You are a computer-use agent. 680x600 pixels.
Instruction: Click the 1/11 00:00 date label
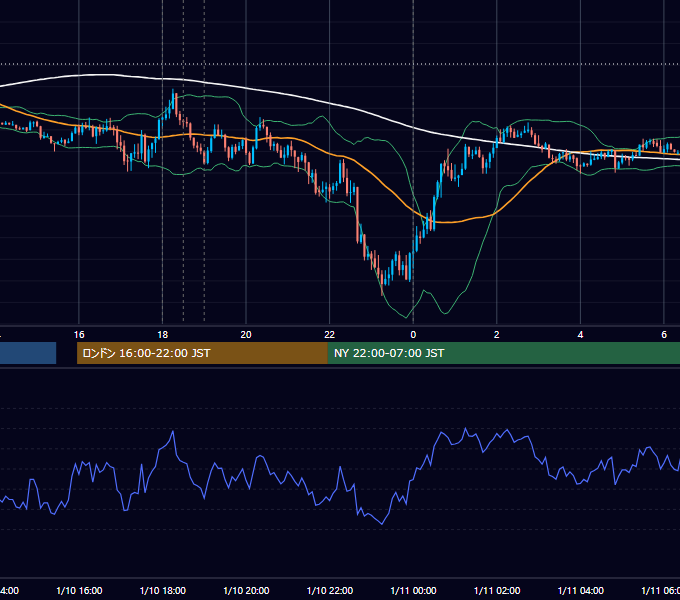point(413,591)
